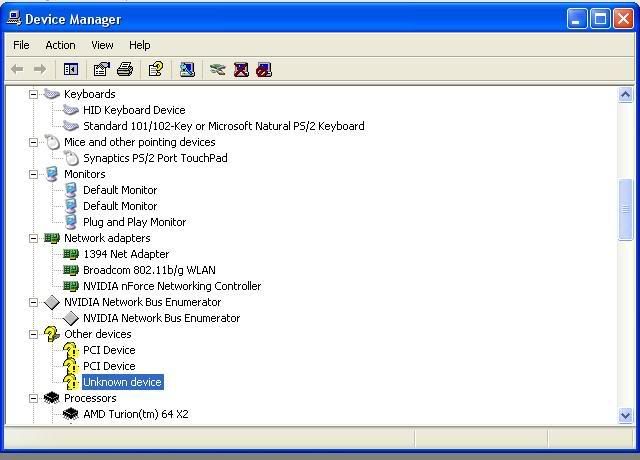Select NVIDIA nForce Networking Controller

(x=172, y=286)
